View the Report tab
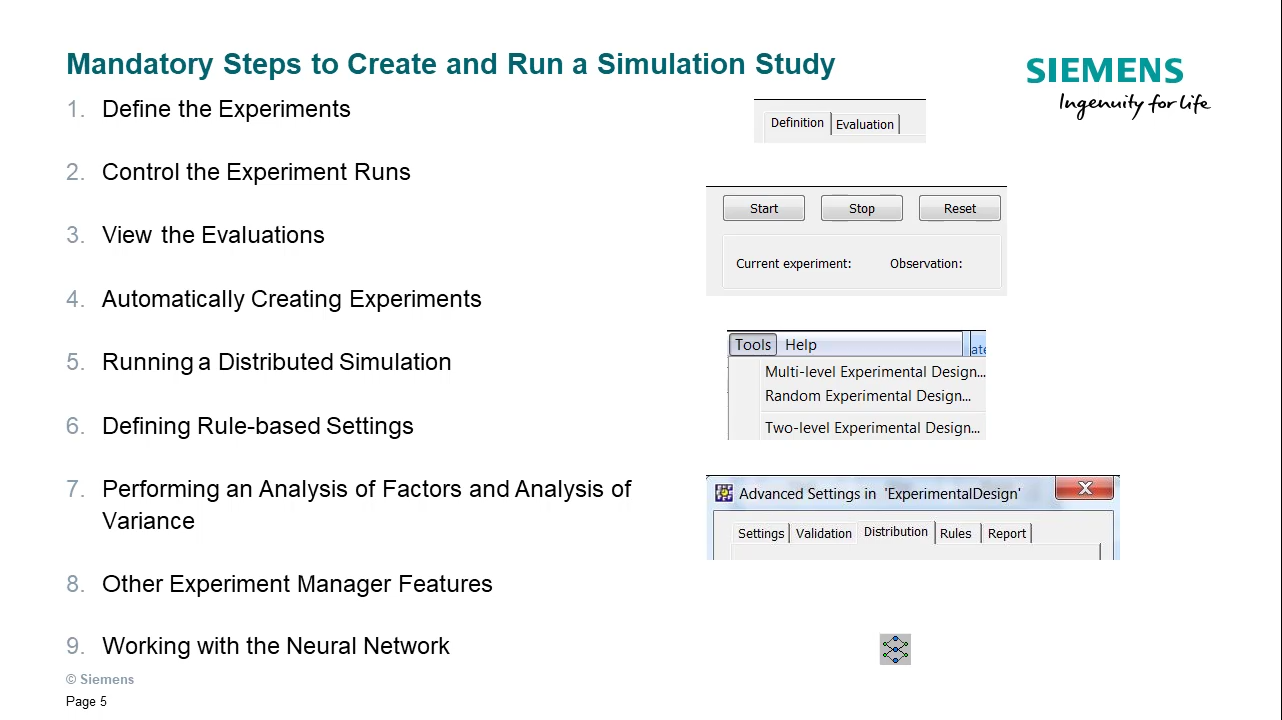Screen dimensions: 1282x720 [1006, 533]
